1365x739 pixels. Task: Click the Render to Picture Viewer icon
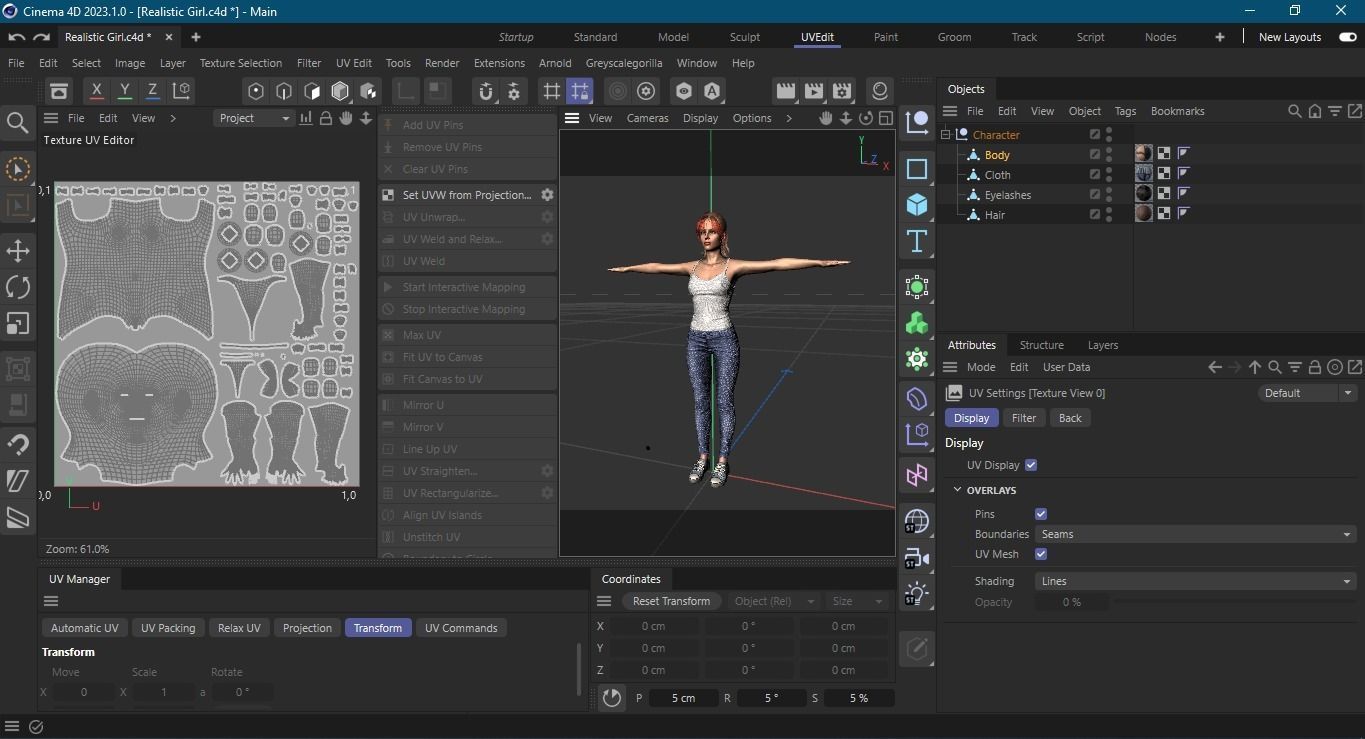click(x=814, y=91)
